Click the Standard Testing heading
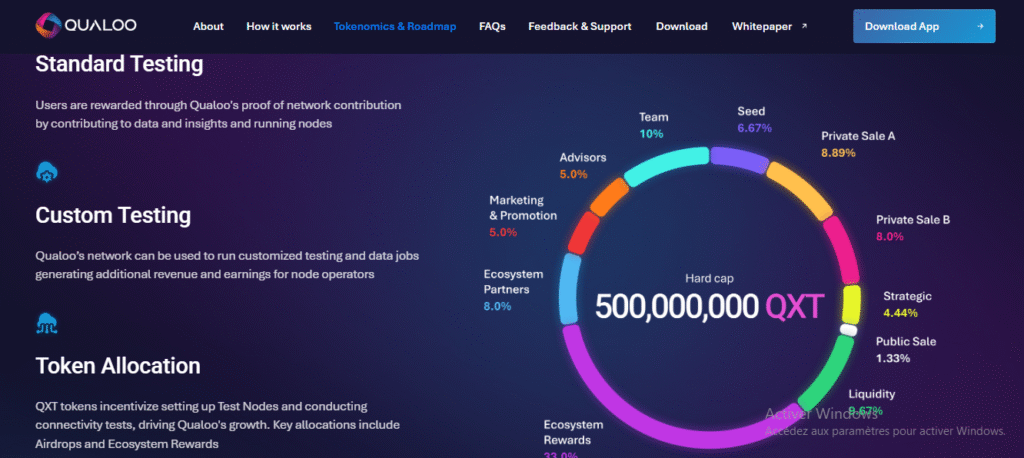Viewport: 1024px width, 458px height. point(119,65)
